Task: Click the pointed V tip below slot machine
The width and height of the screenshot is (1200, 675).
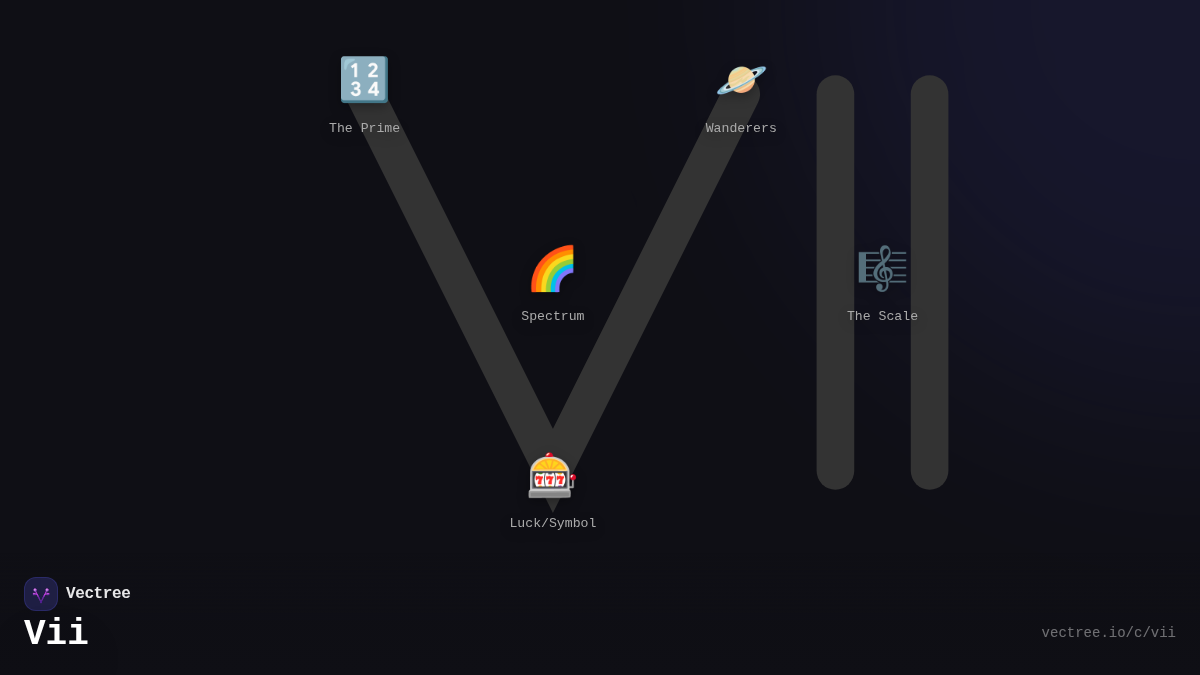Action: coord(552,505)
